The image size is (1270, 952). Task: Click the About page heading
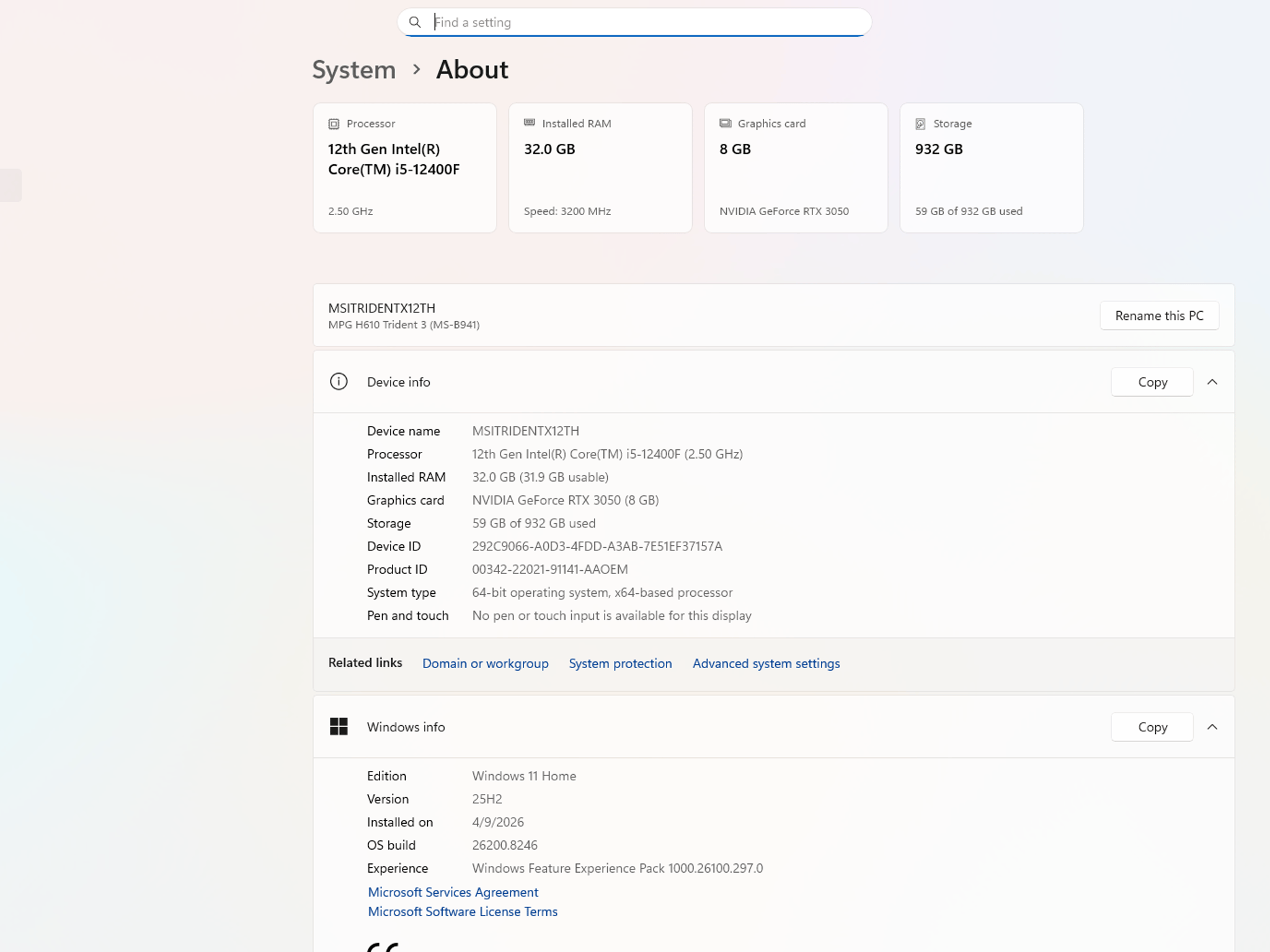point(472,69)
